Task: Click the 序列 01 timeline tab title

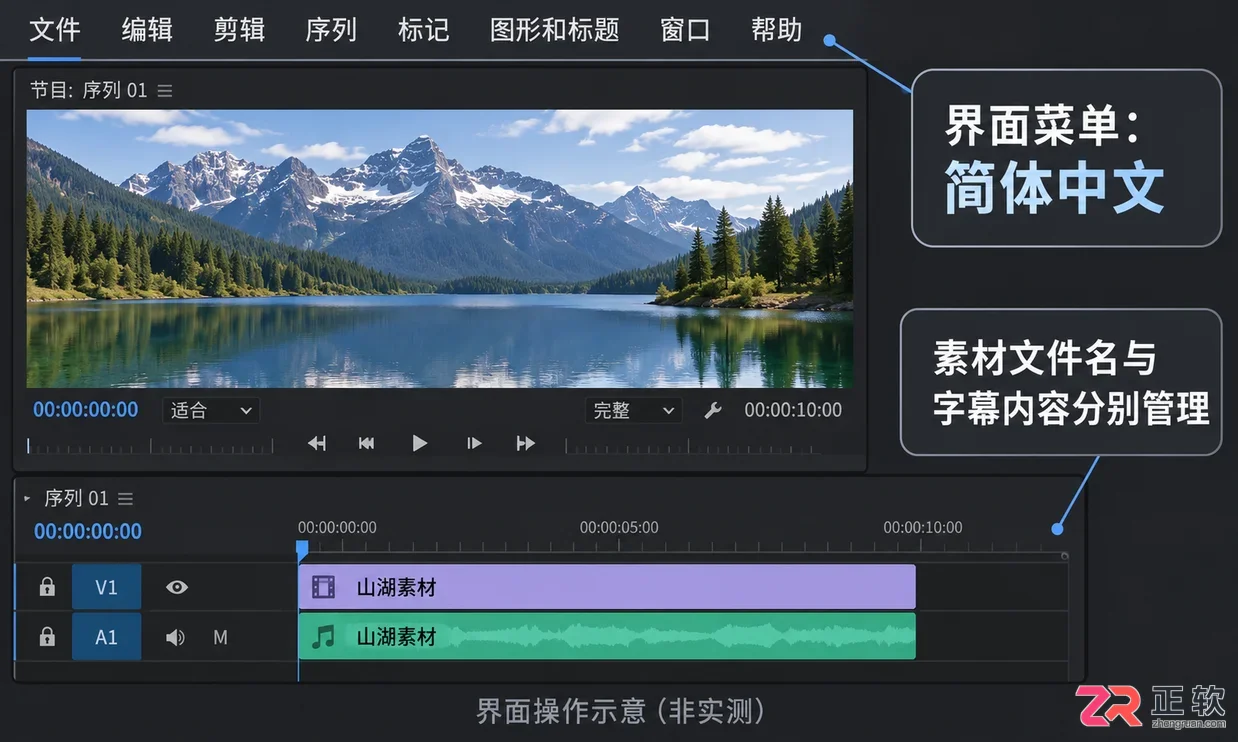Action: pyautogui.click(x=76, y=498)
